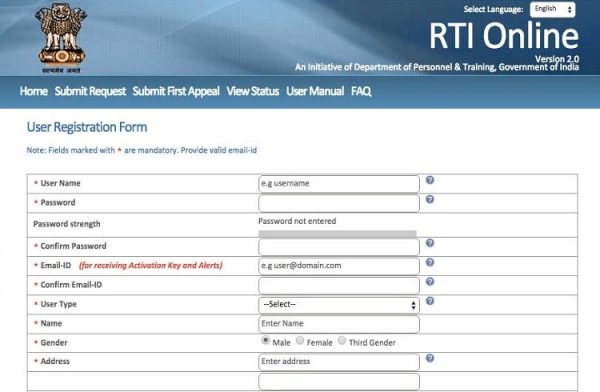Select the Male gender radio button
The image size is (600, 392).
[x=265, y=340]
